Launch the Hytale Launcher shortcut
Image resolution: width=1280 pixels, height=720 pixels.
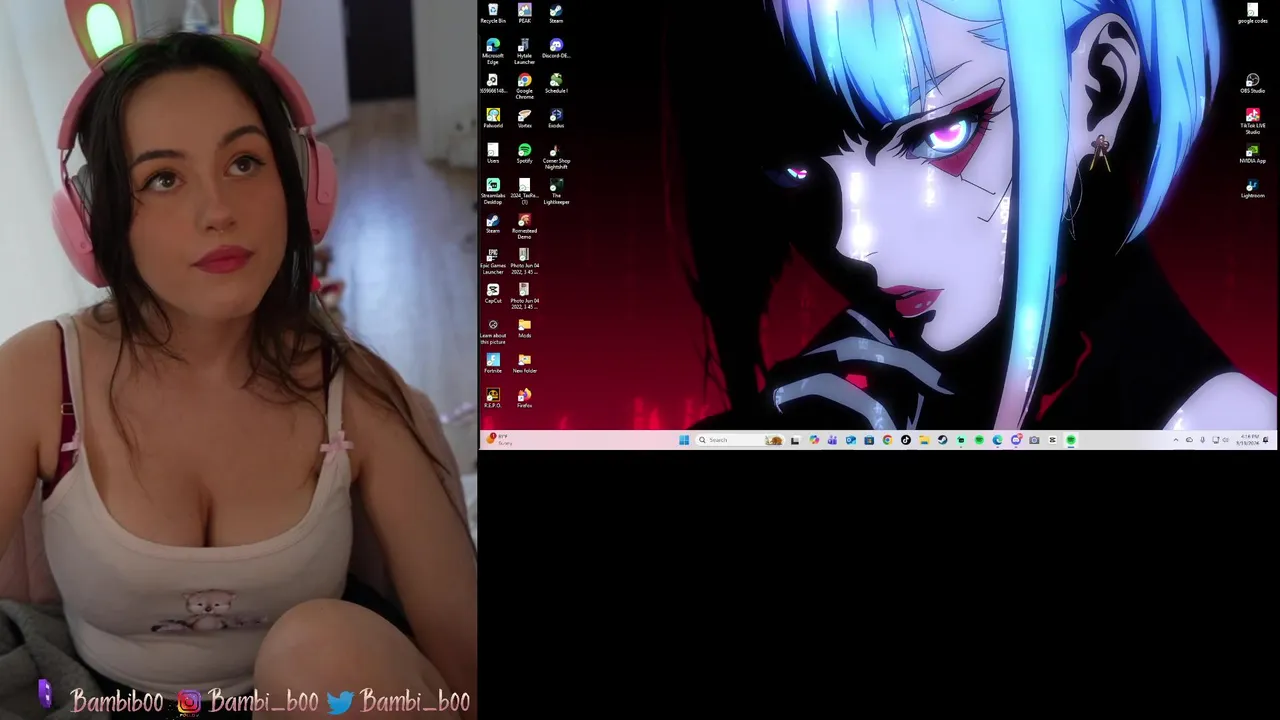point(524,51)
